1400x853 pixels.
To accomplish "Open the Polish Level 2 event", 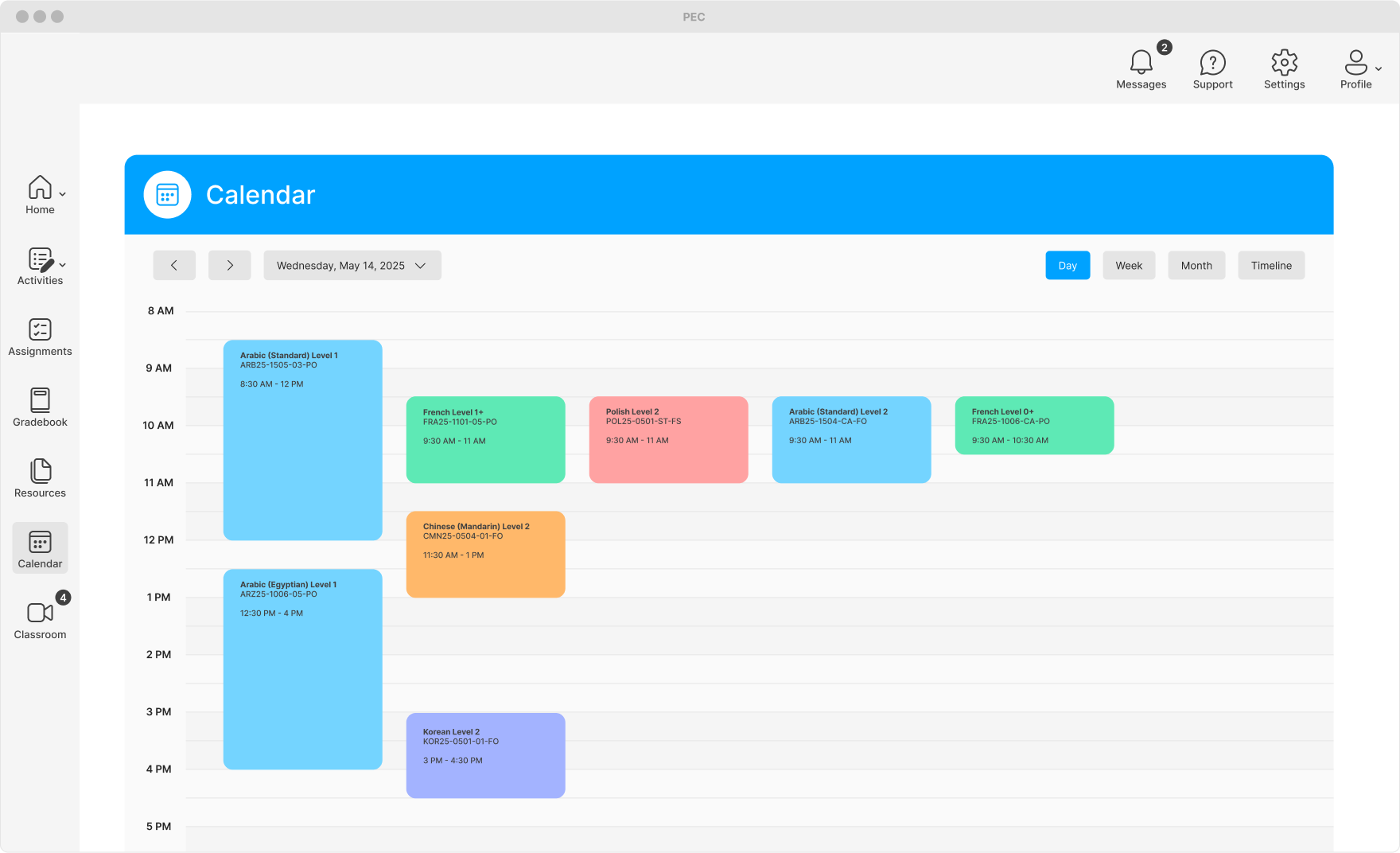I will click(x=668, y=439).
